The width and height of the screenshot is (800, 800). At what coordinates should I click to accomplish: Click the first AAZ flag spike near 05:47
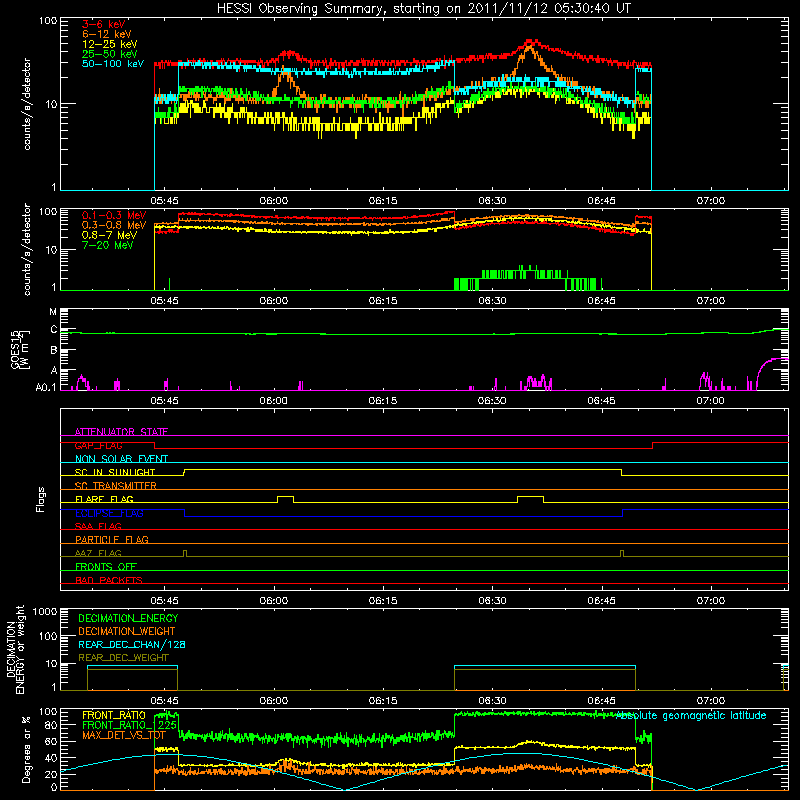point(185,553)
